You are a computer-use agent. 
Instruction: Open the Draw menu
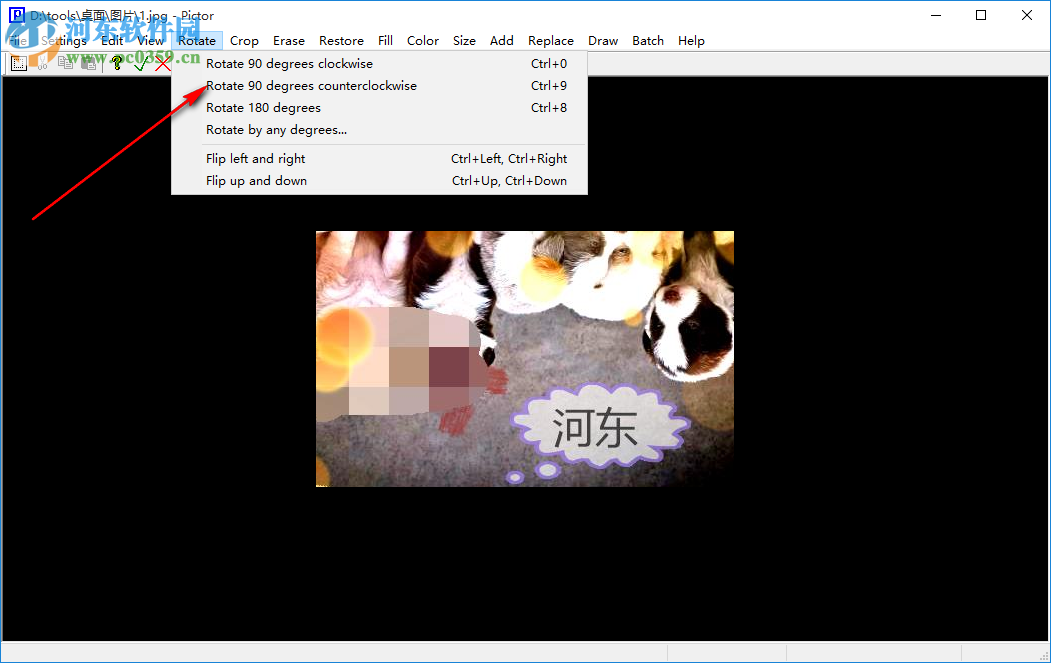[602, 41]
